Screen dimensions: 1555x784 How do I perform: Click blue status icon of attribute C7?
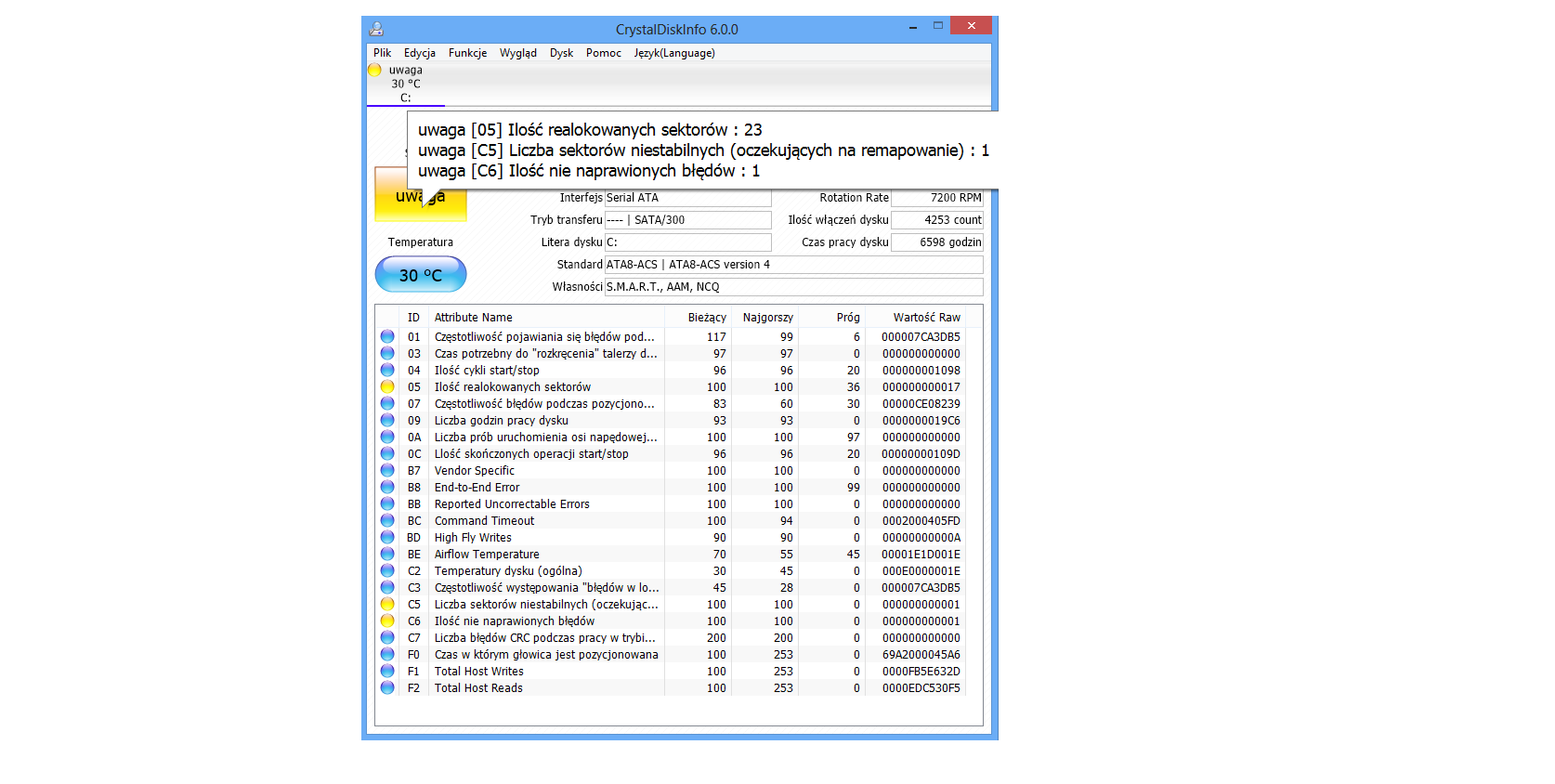coord(387,637)
